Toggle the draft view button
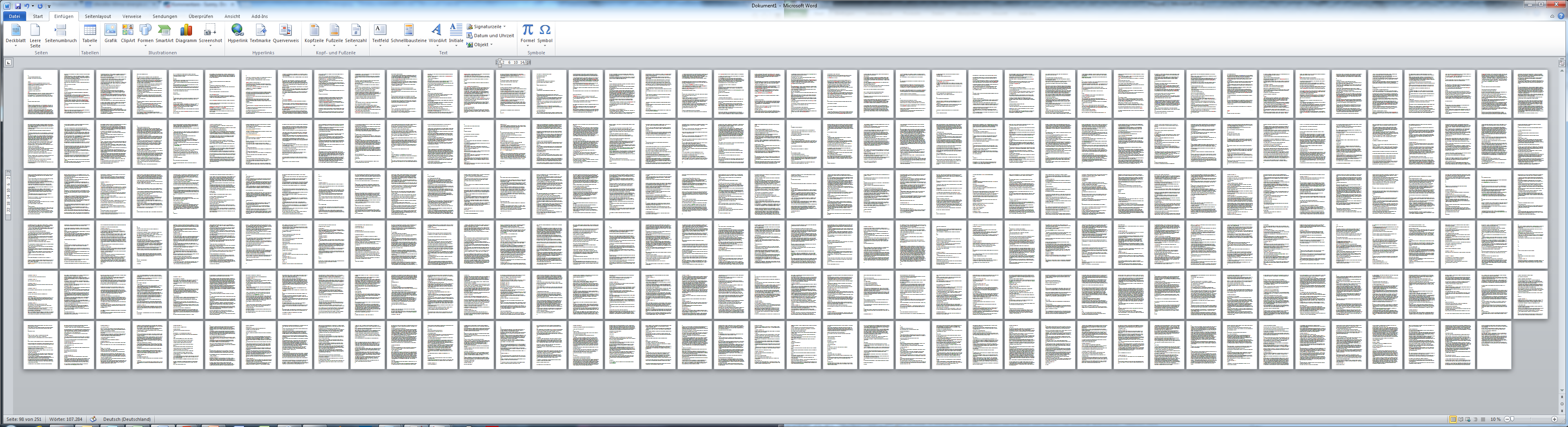1568x427 pixels. 1483,420
